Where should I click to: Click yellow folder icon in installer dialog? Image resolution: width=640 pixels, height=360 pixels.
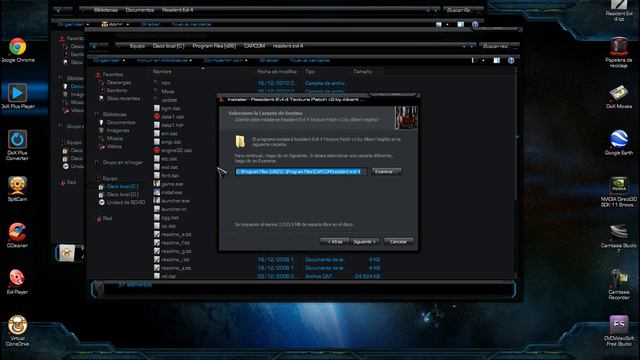(x=240, y=142)
